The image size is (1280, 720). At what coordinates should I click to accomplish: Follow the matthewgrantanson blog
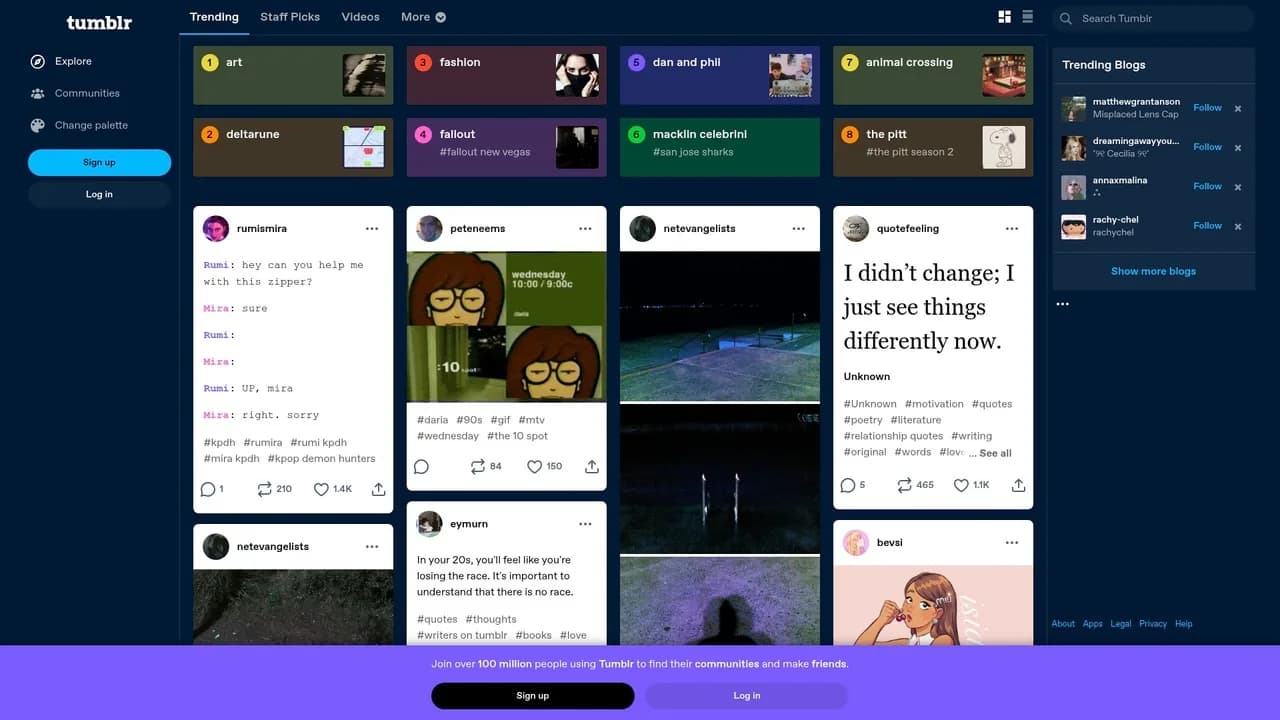point(1206,107)
